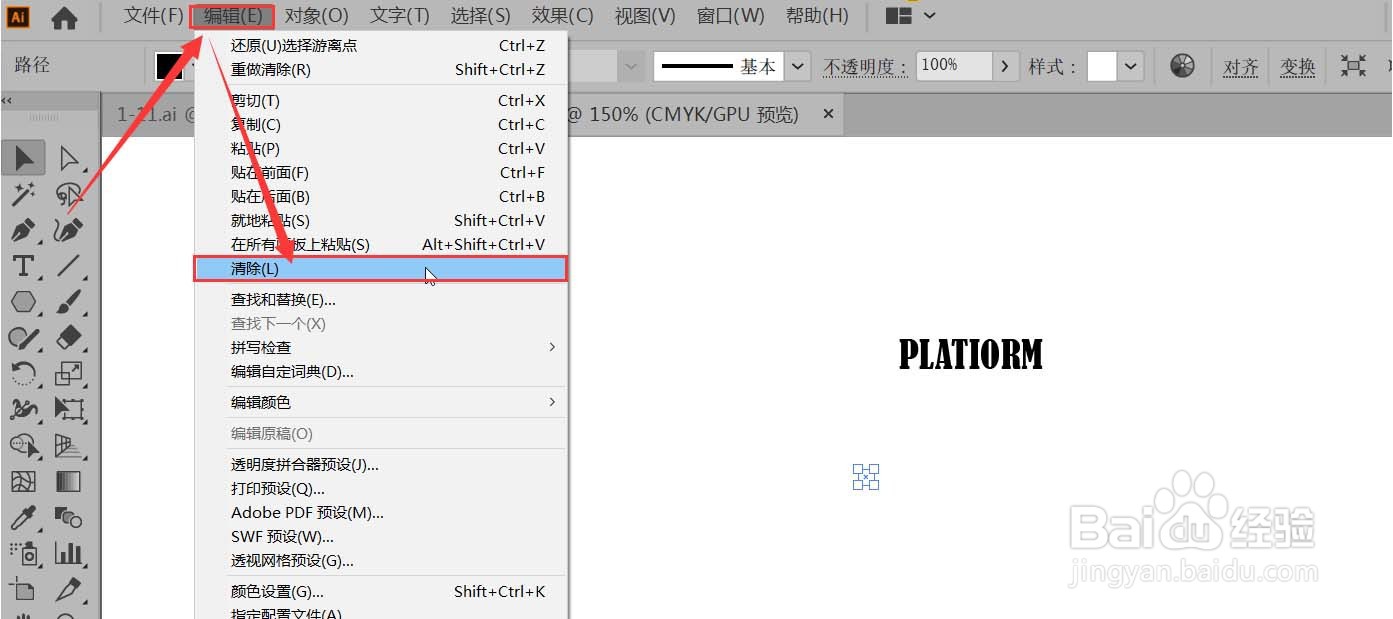Close the 150% (CMYK/GPU 预览) tab

coord(828,114)
